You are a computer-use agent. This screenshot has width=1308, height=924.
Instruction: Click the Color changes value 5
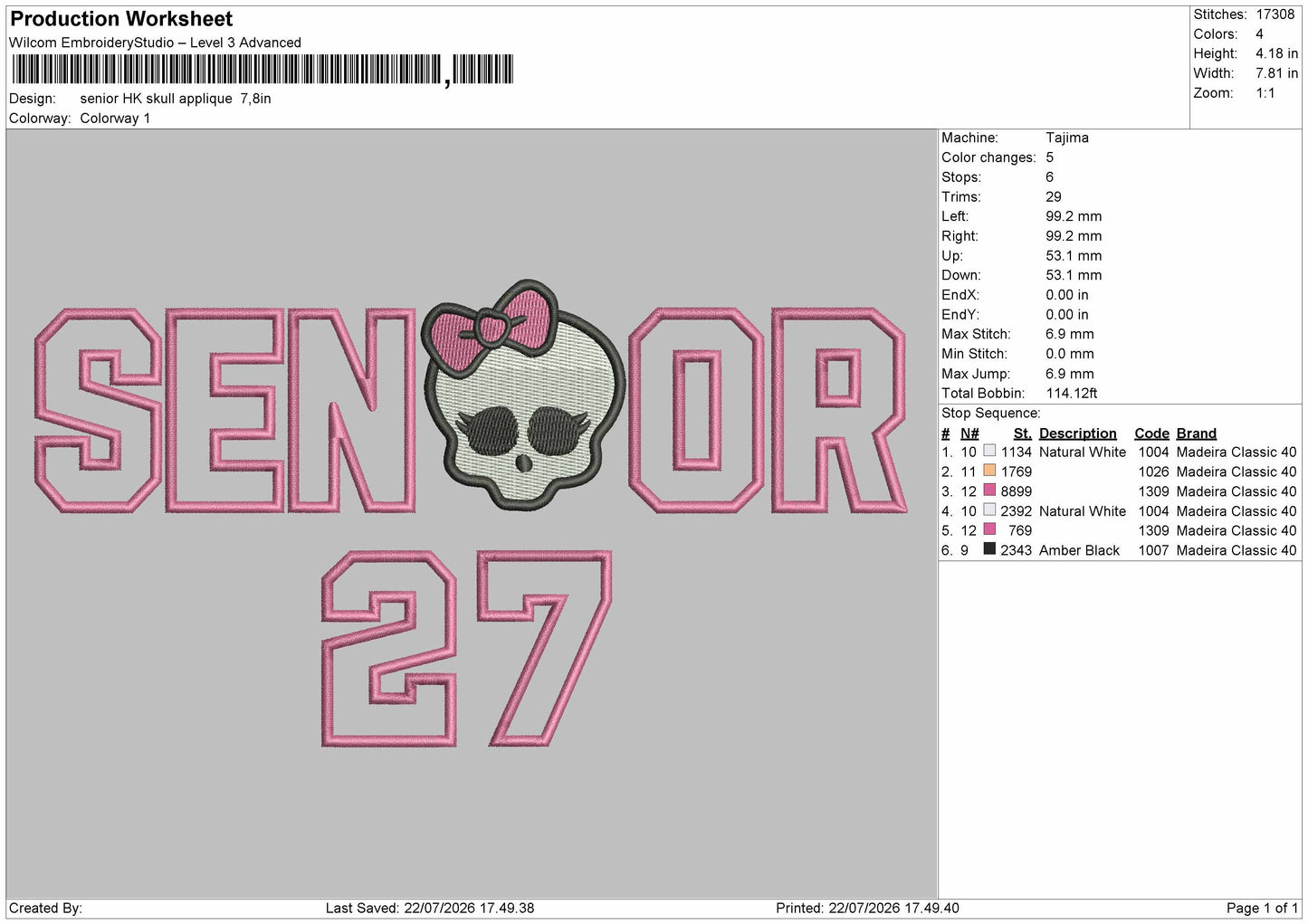pyautogui.click(x=1049, y=157)
